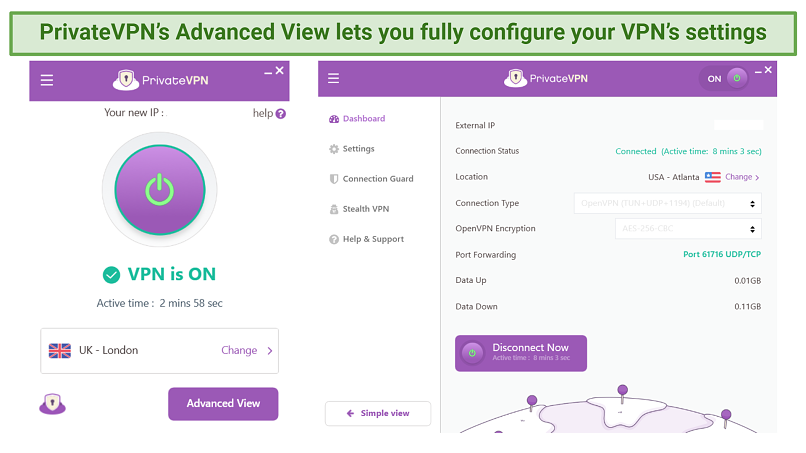Click the Data Down 0.11GB value
Viewport: 806px width, 453px height.
point(747,306)
